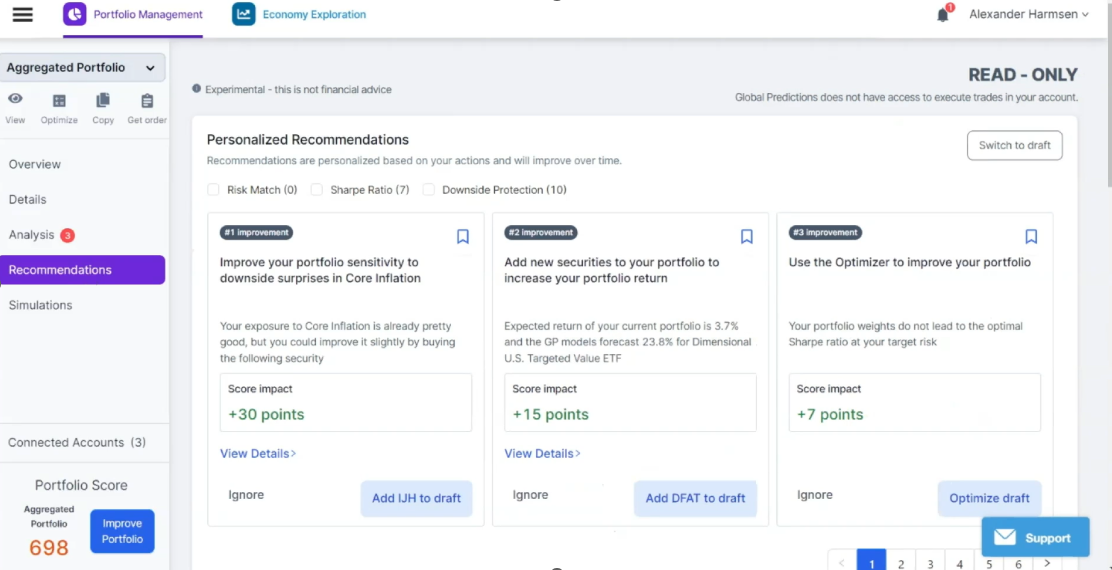Click the View eye icon
Screen dimensions: 1112x570
tap(15, 100)
